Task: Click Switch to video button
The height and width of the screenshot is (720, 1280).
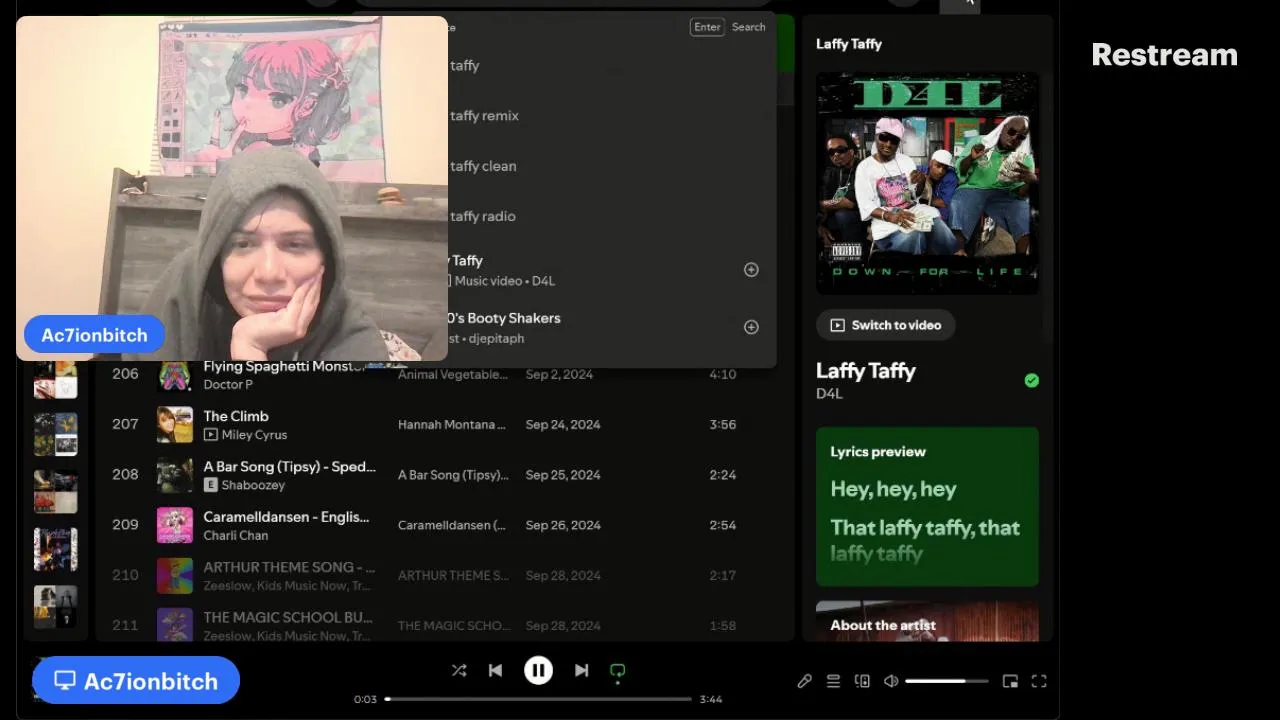Action: (886, 325)
